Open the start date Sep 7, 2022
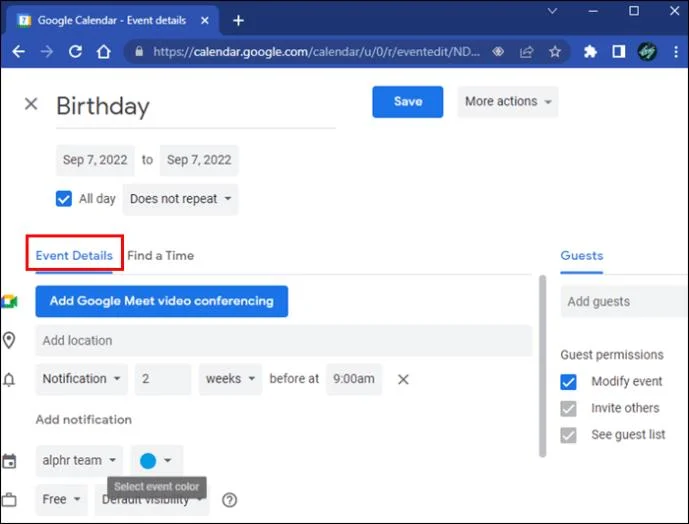Viewport: 689px width, 524px height. (x=95, y=160)
